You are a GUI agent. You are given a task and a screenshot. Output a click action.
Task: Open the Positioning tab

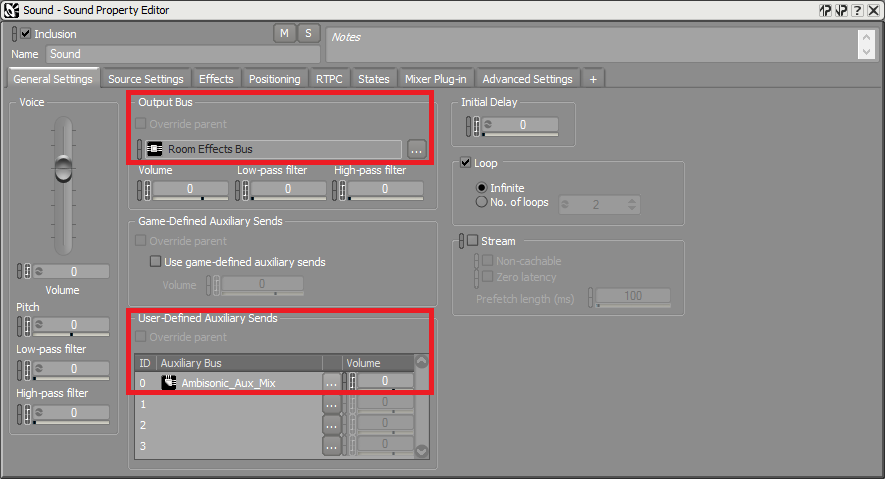click(274, 79)
